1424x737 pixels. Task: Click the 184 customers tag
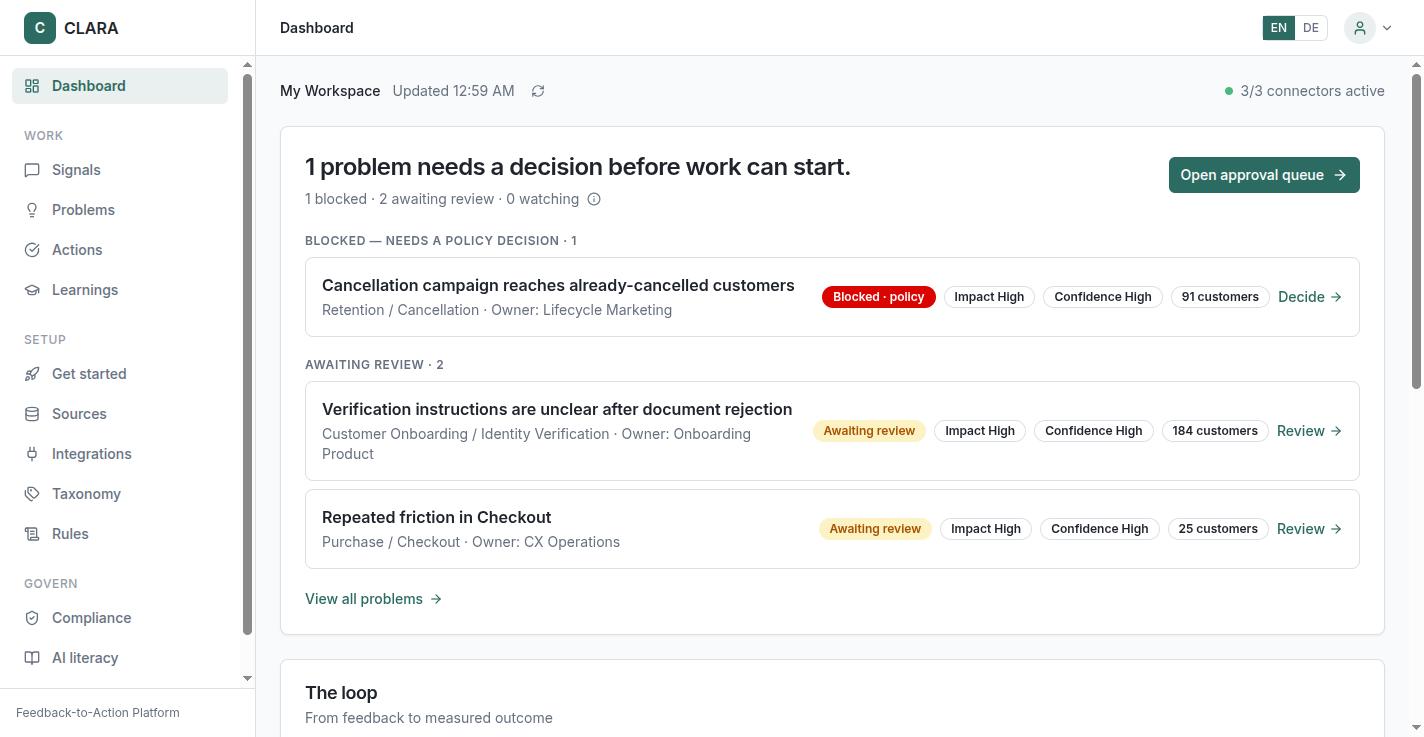click(1215, 431)
